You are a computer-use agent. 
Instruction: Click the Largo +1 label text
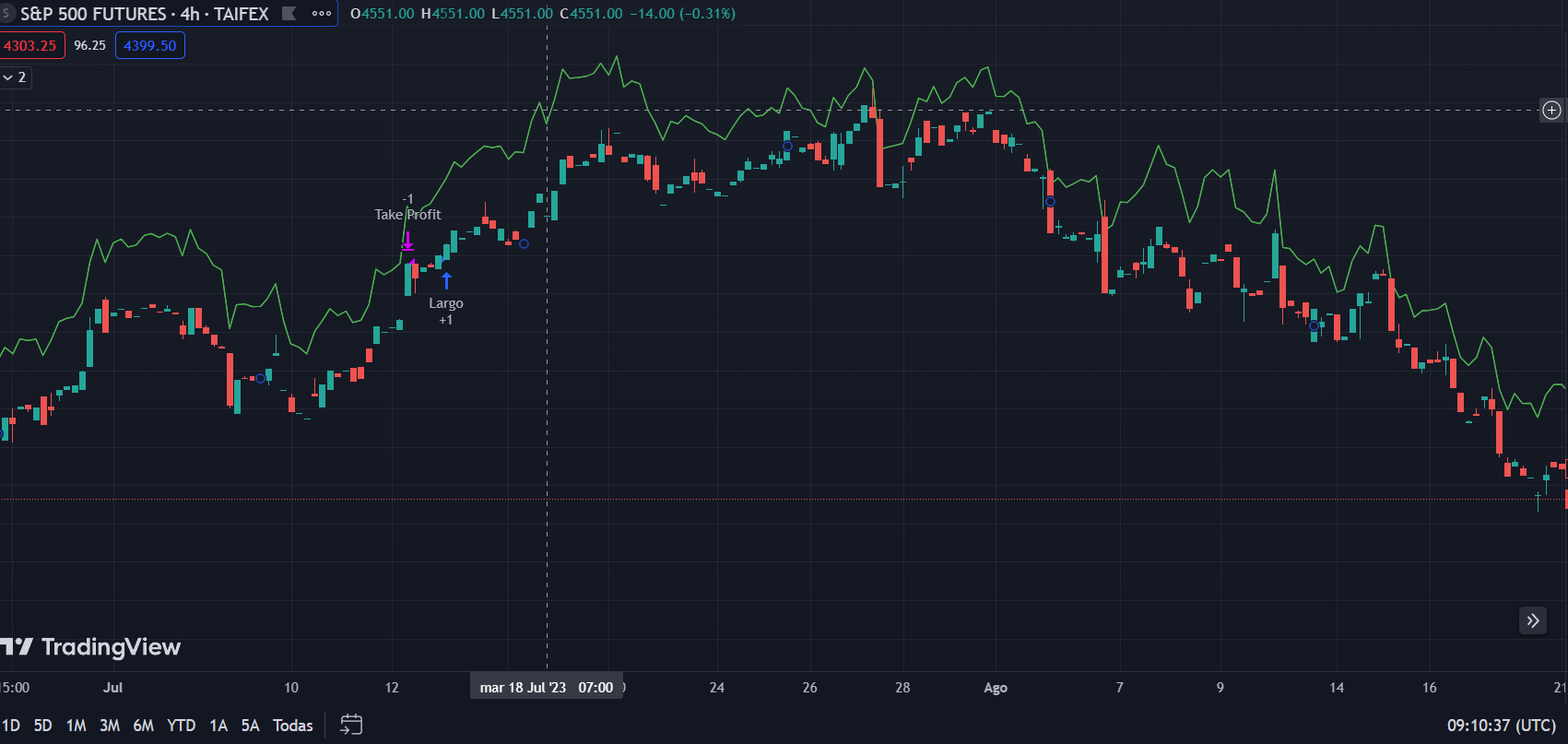(x=446, y=312)
